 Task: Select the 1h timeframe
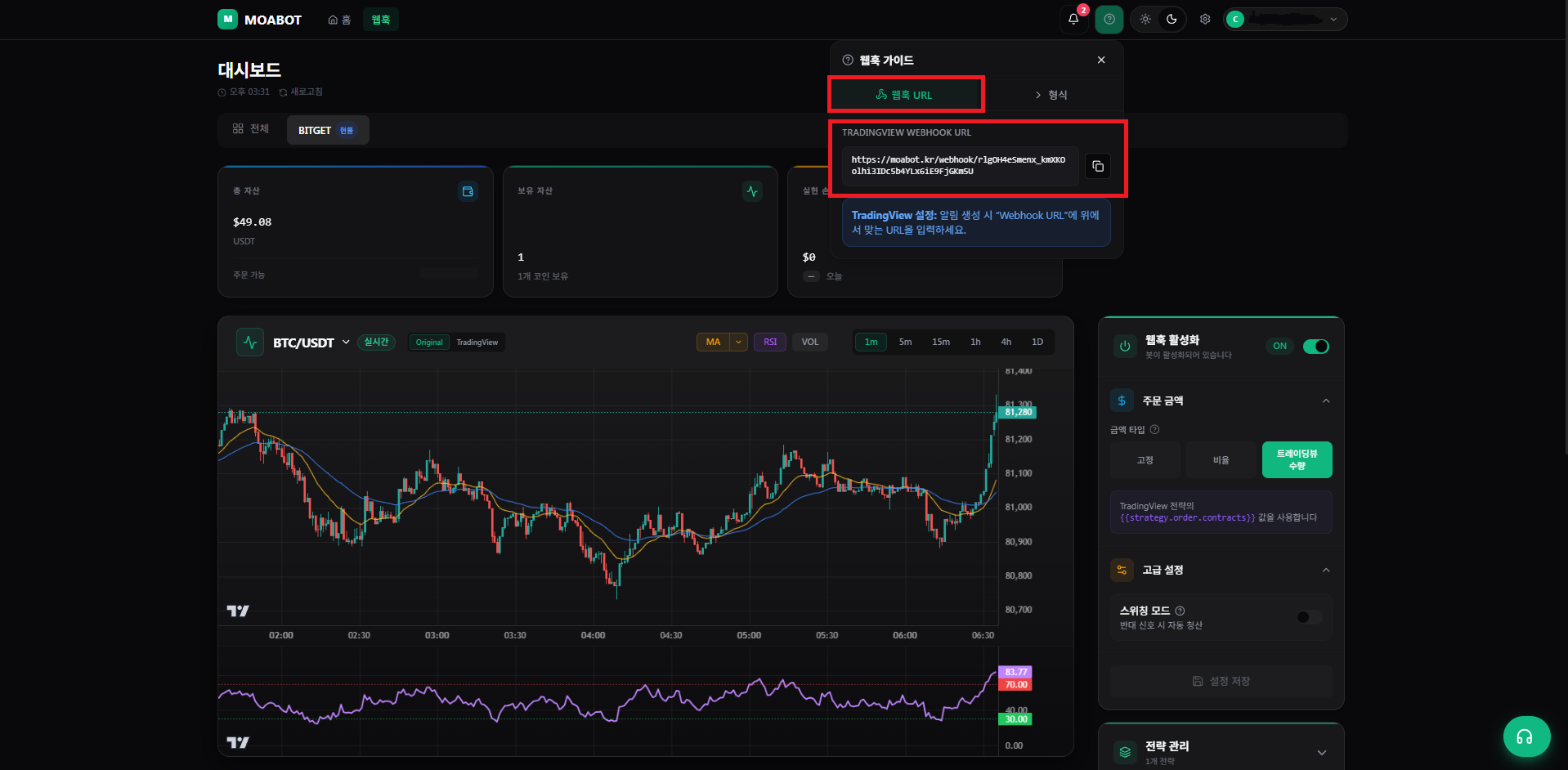tap(975, 342)
